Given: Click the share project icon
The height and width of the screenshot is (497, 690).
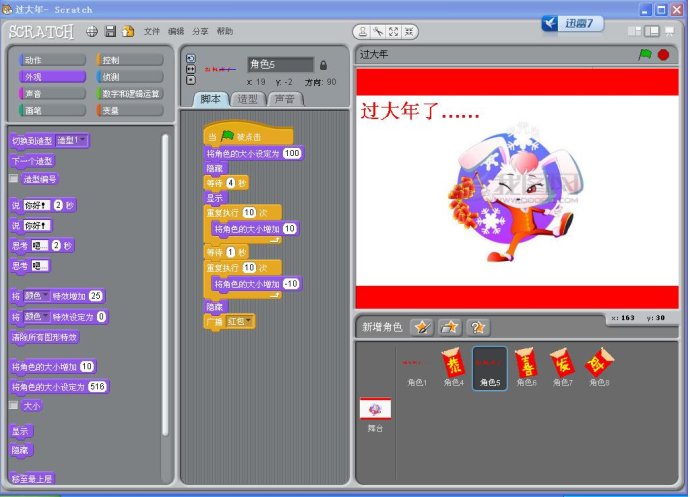Looking at the screenshot, I should tap(128, 31).
